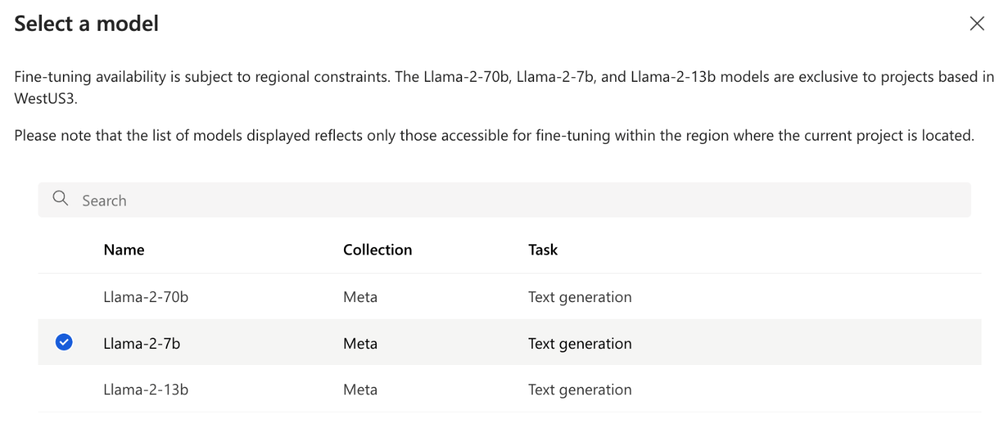Screen dimensions: 999x442
Task: Click Text generation in Llama-2-7b row
Action: (580, 343)
